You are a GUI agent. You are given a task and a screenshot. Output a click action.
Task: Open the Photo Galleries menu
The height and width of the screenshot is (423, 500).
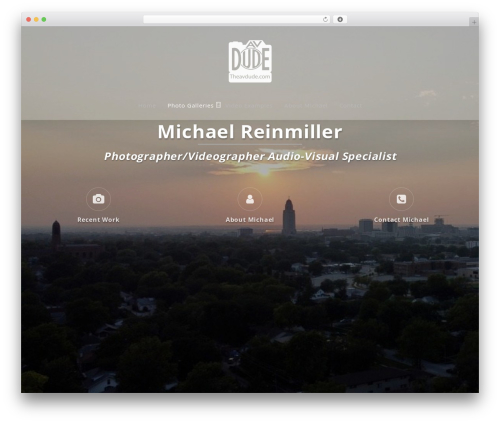190,106
